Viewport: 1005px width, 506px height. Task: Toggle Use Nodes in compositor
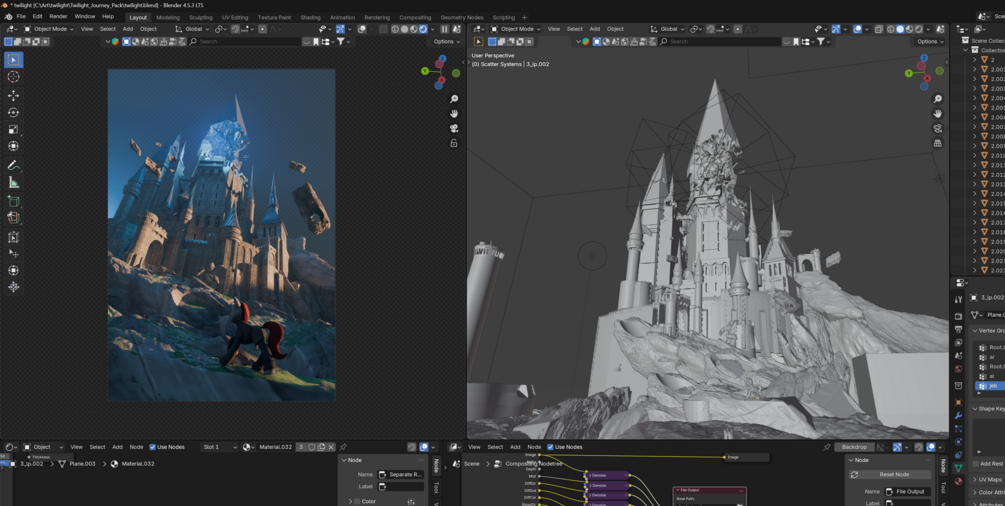(x=567, y=447)
